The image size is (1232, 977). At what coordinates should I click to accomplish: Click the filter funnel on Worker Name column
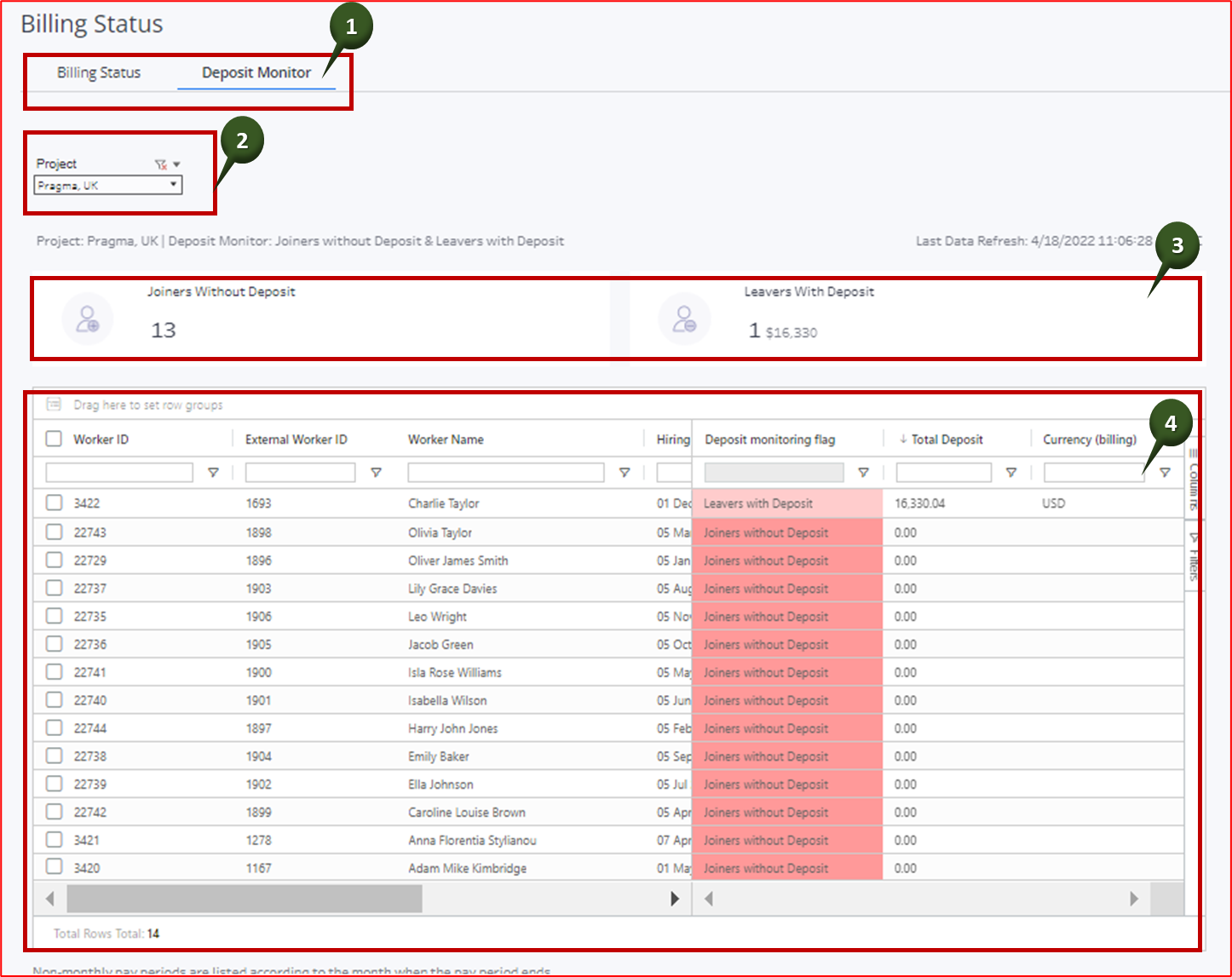point(625,472)
